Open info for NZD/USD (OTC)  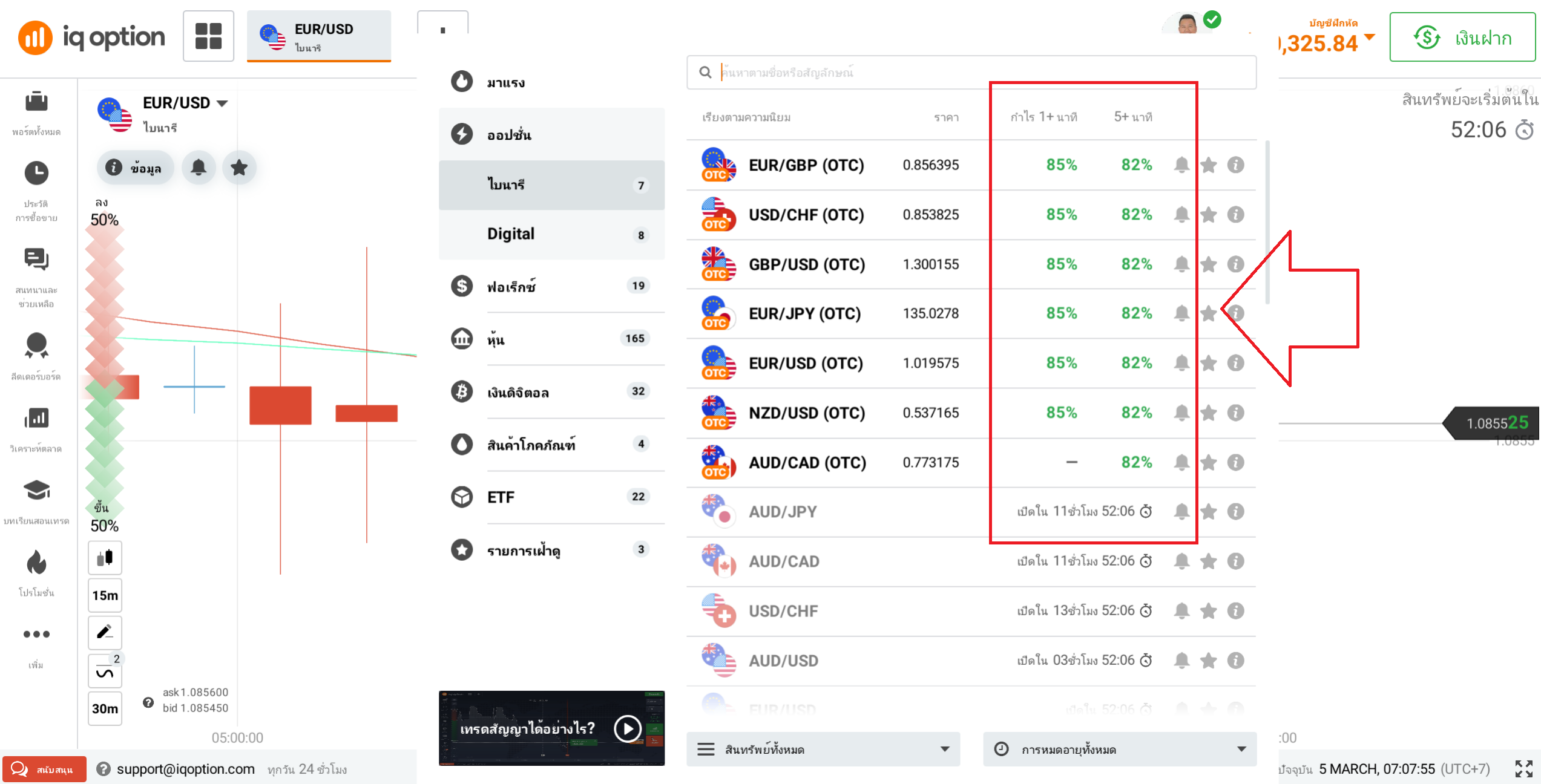point(1235,413)
